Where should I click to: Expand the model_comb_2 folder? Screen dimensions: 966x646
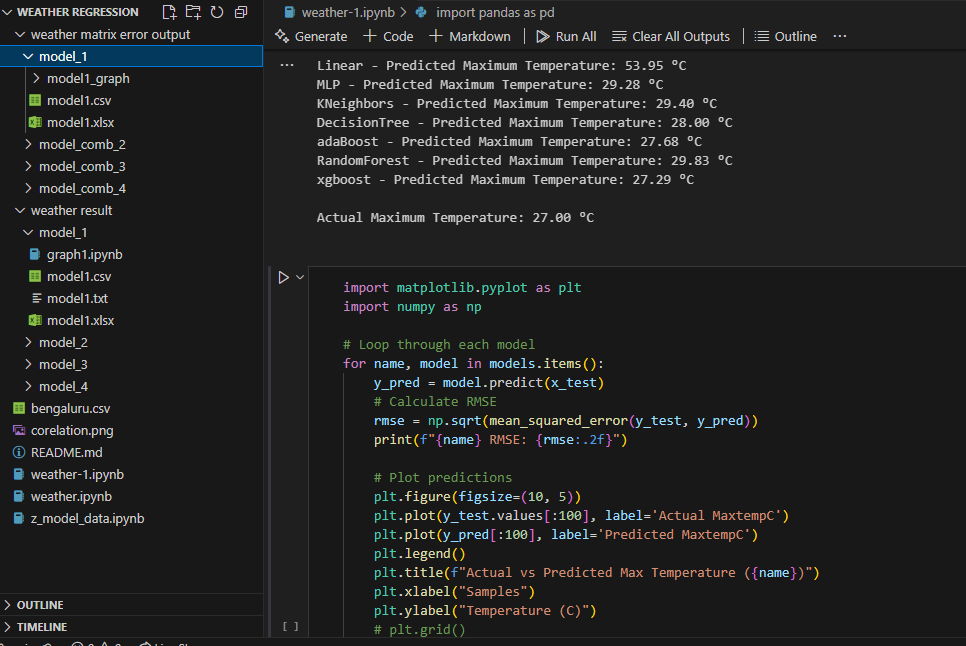click(81, 144)
